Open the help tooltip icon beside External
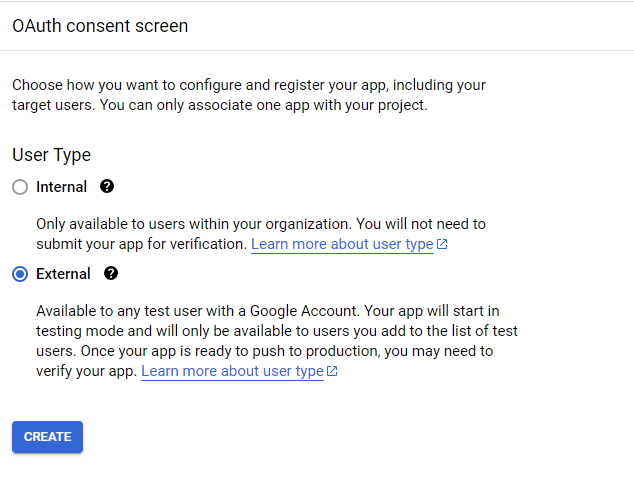 pos(111,273)
